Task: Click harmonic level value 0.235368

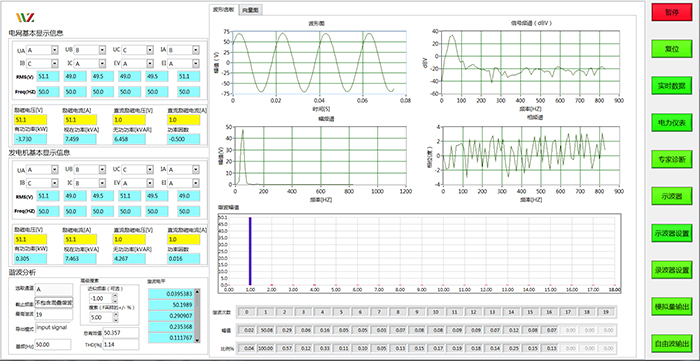Action: 171,327
